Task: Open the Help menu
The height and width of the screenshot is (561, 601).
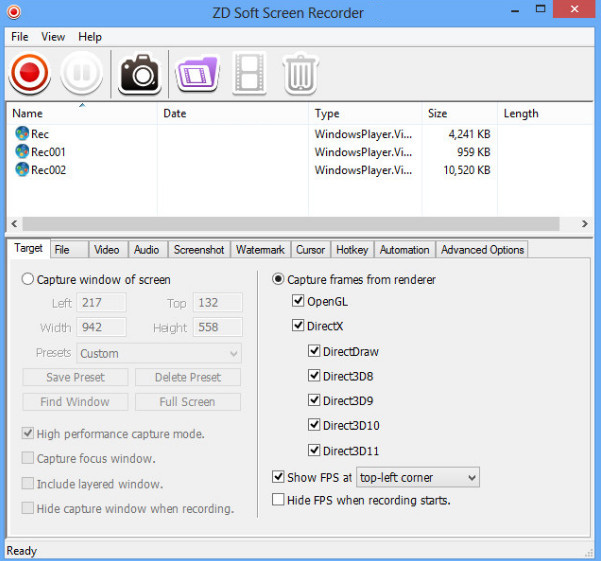Action: [90, 37]
